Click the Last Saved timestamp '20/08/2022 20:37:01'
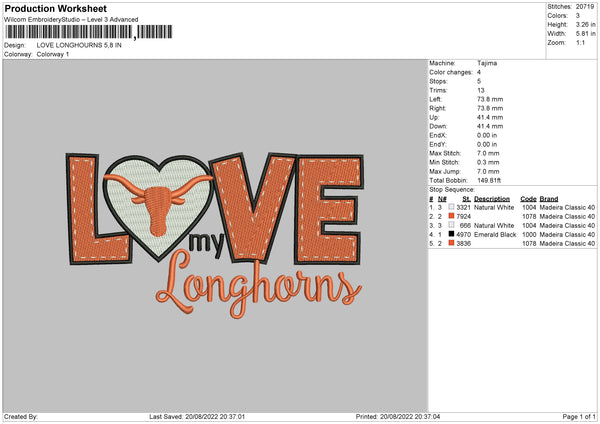The width and height of the screenshot is (600, 424). tap(215, 417)
